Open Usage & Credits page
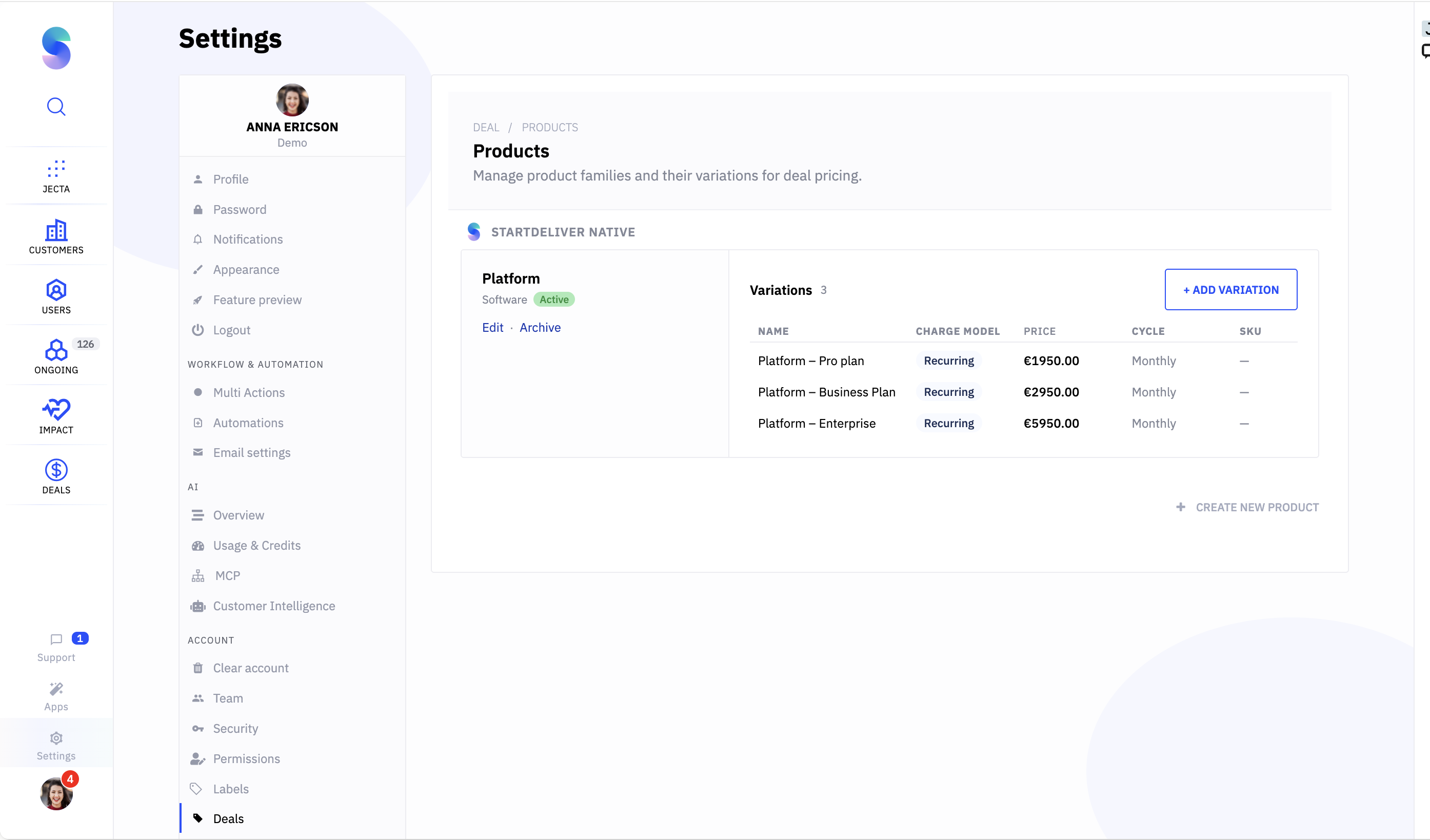 pos(256,545)
